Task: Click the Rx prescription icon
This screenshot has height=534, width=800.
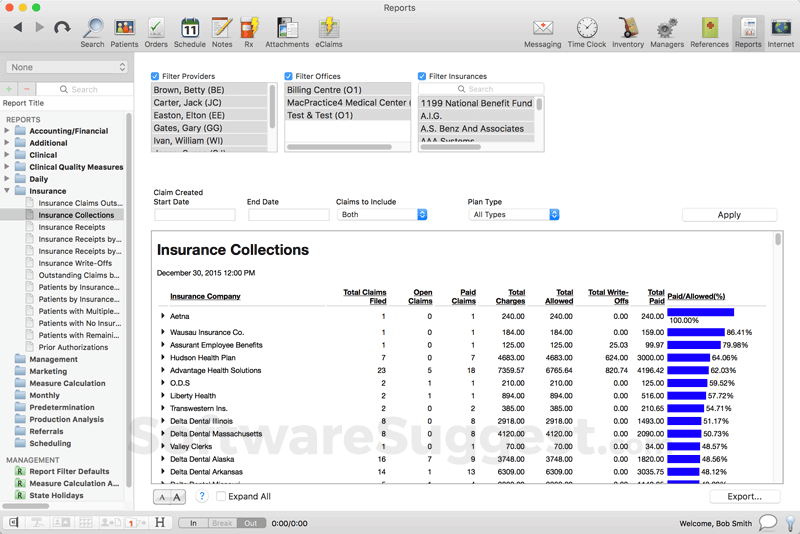Action: point(249,29)
